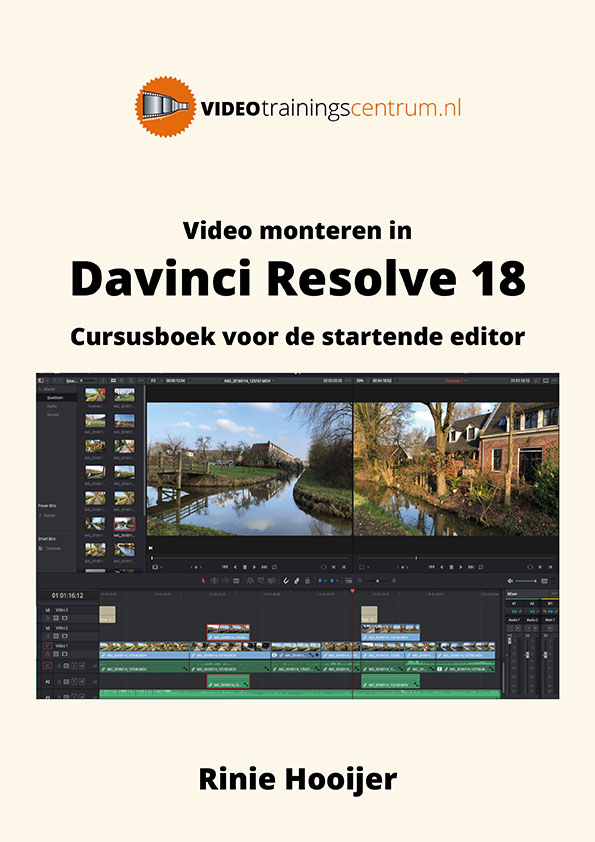Open the red Timeline 1 name dropdown
Screen dimensions: 595x842
455,380
